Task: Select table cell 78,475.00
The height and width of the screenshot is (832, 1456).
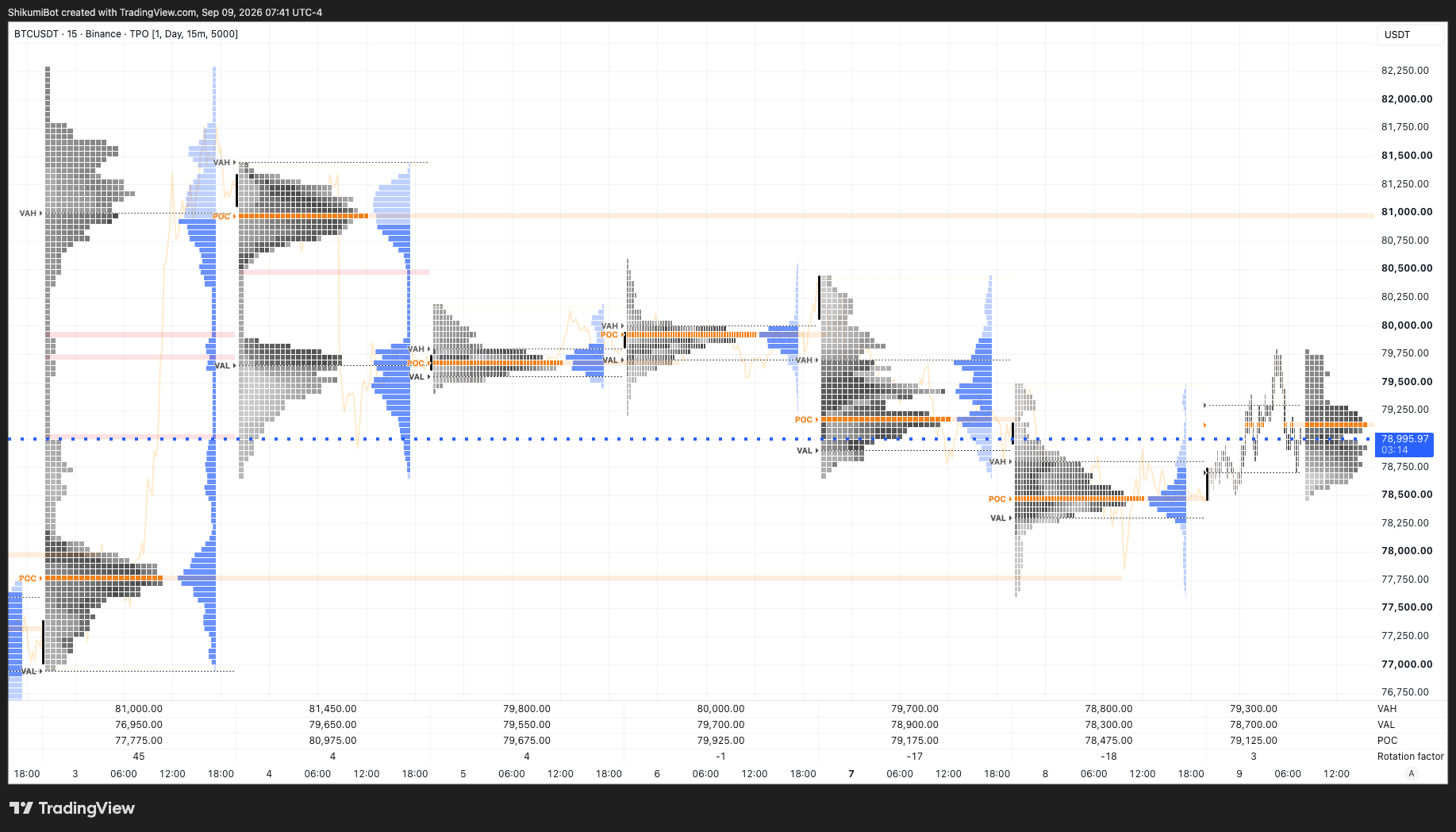Action: click(1108, 741)
